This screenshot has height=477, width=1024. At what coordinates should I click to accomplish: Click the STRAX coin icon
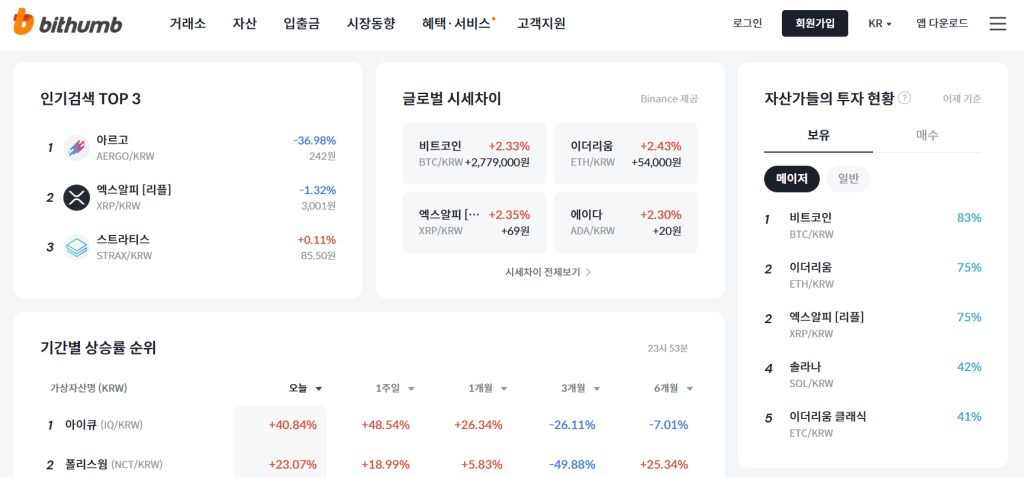[x=77, y=247]
